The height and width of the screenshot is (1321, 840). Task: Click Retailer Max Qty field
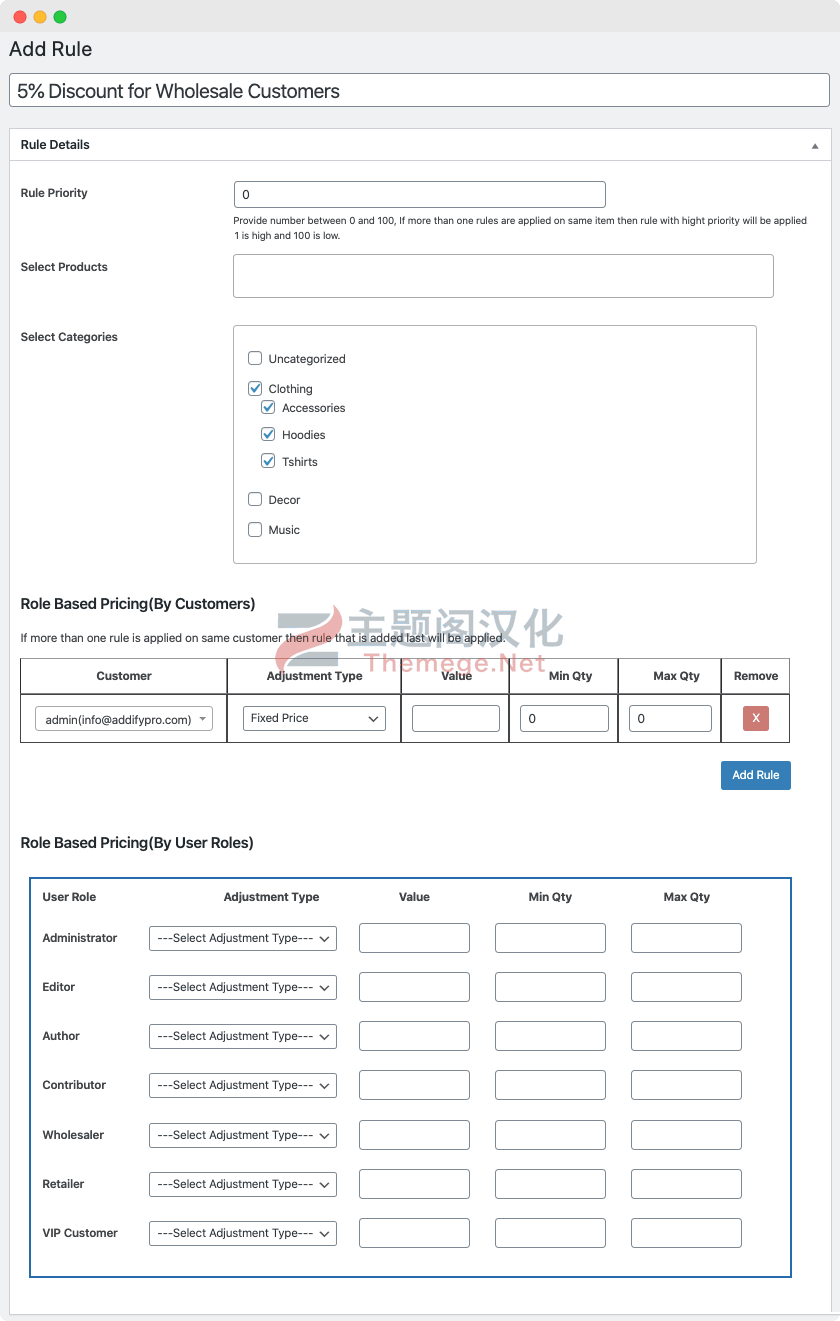[686, 1184]
